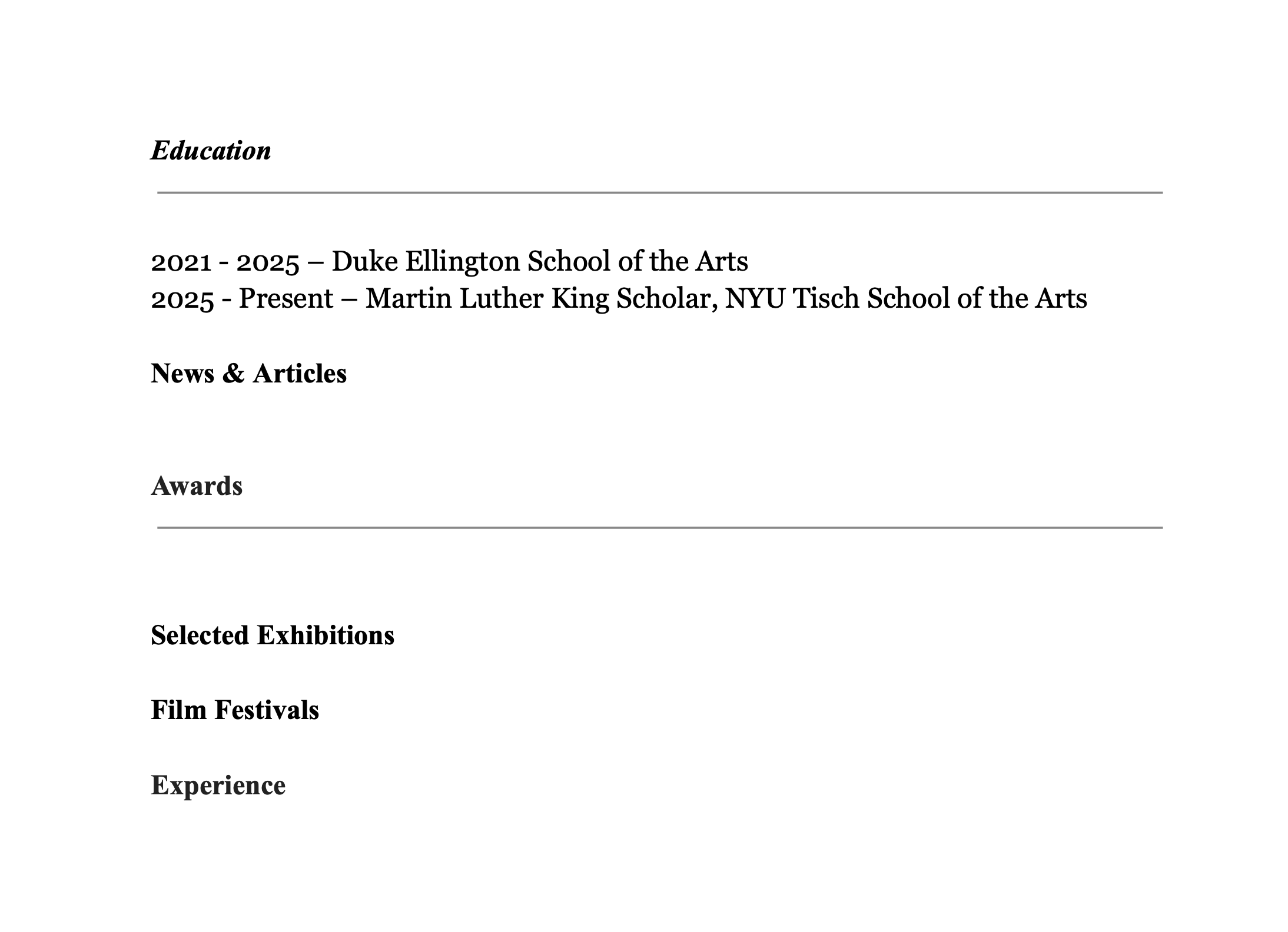The width and height of the screenshot is (1288, 932).
Task: Click the divider line below Education
Action: [x=660, y=192]
